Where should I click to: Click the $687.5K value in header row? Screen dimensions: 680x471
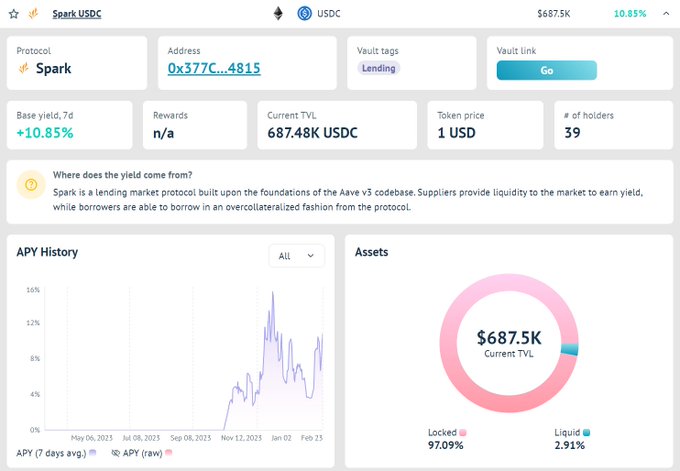point(554,14)
